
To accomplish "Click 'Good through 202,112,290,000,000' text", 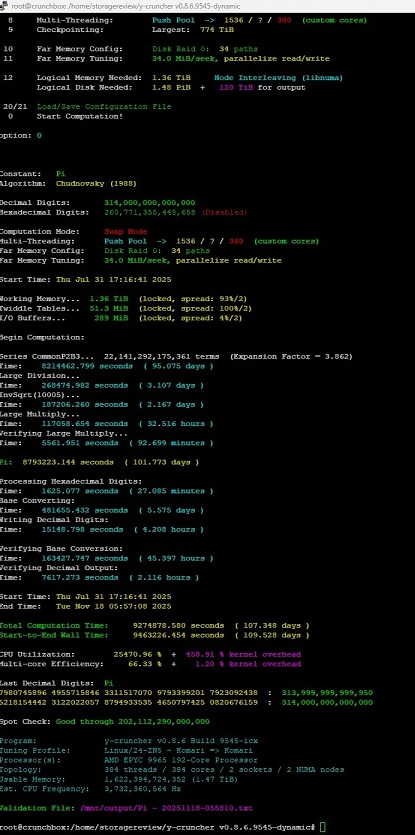I will pos(133,722).
